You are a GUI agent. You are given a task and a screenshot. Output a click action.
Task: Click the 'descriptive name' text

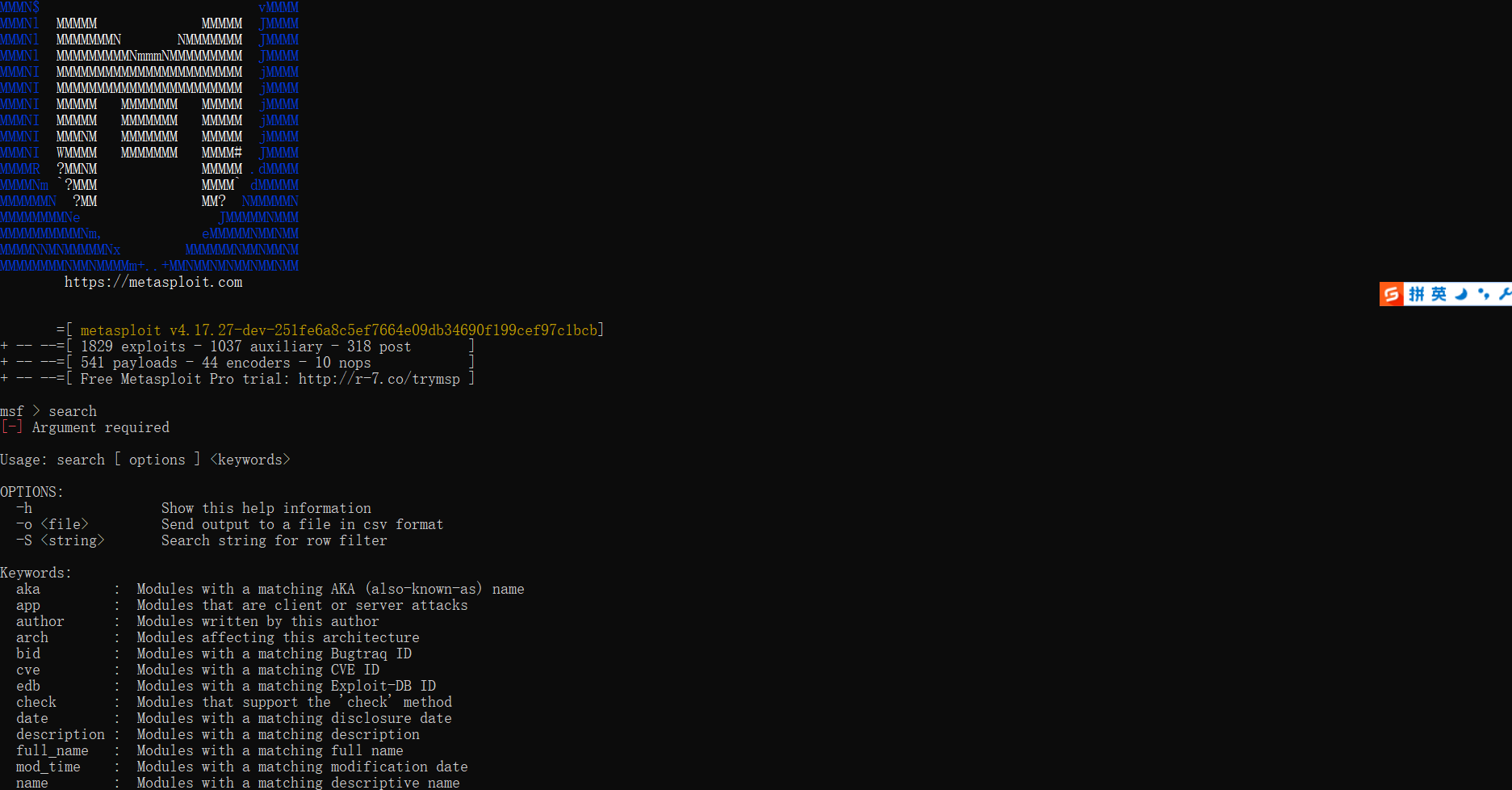(396, 783)
